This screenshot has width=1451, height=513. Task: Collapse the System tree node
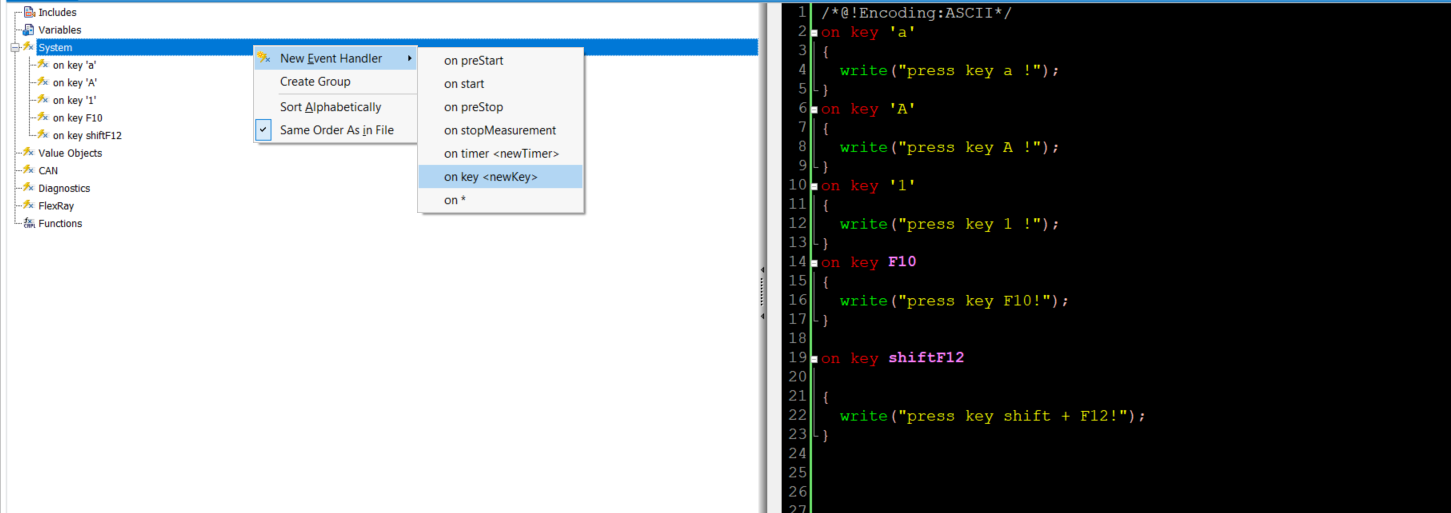tap(14, 47)
